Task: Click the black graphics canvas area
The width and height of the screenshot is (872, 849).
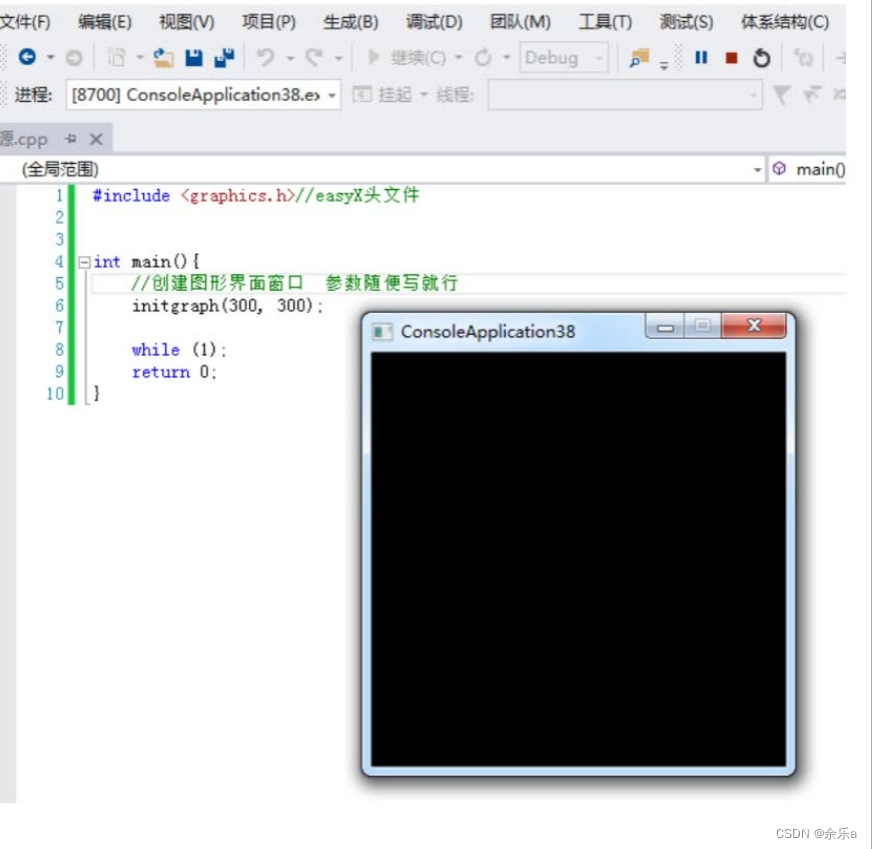Action: (x=578, y=559)
